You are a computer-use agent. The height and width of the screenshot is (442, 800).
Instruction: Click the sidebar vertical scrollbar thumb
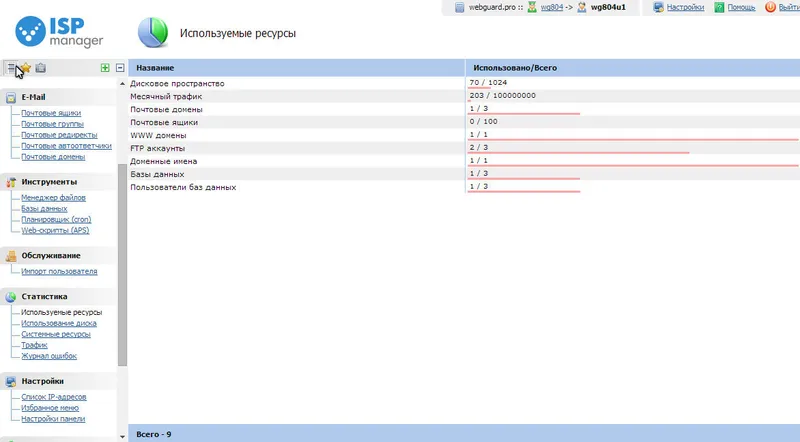point(122,265)
